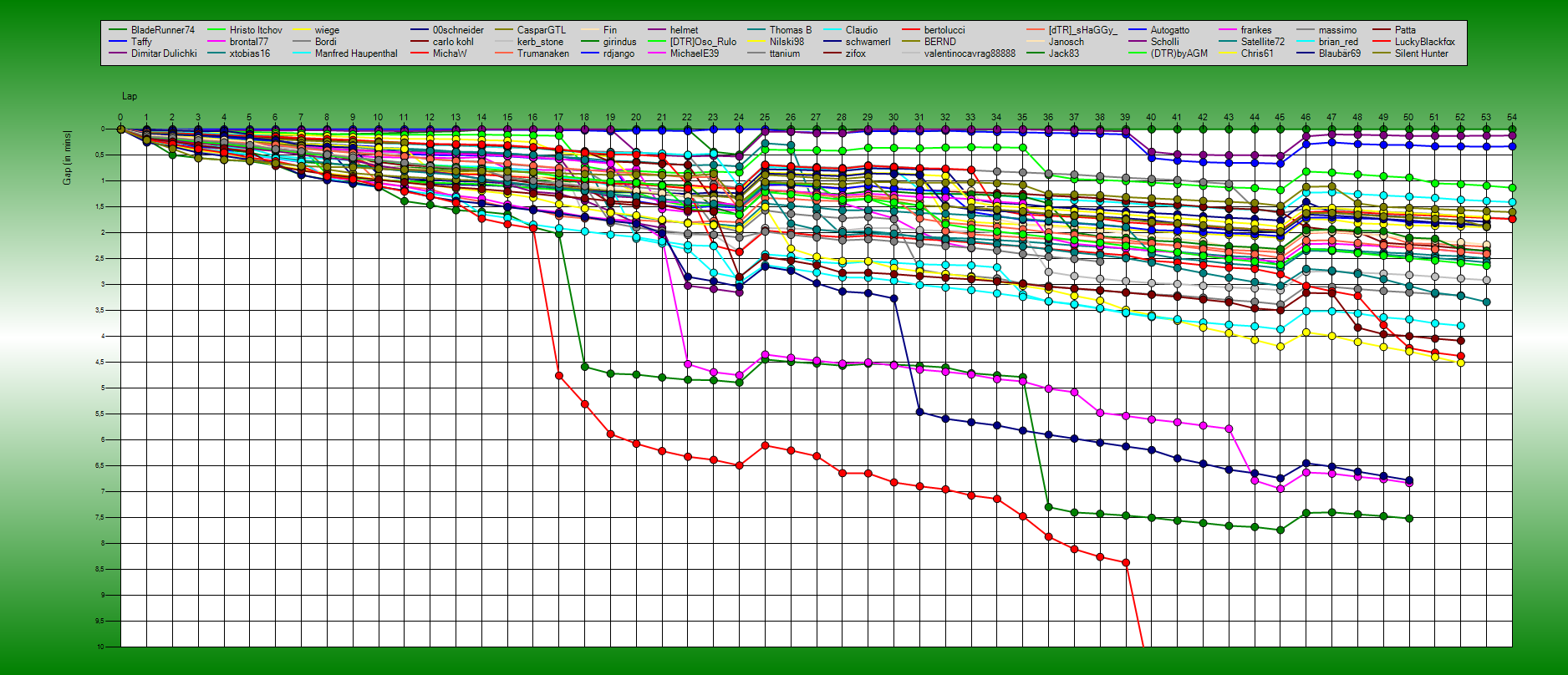Select Manfred Haupenthal legend entry

click(x=356, y=53)
